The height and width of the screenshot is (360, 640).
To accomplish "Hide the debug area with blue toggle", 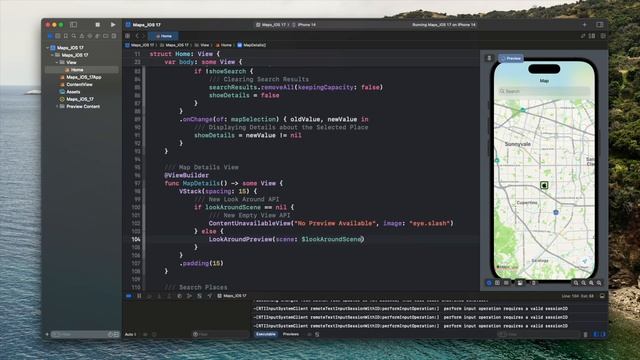I will [x=129, y=296].
